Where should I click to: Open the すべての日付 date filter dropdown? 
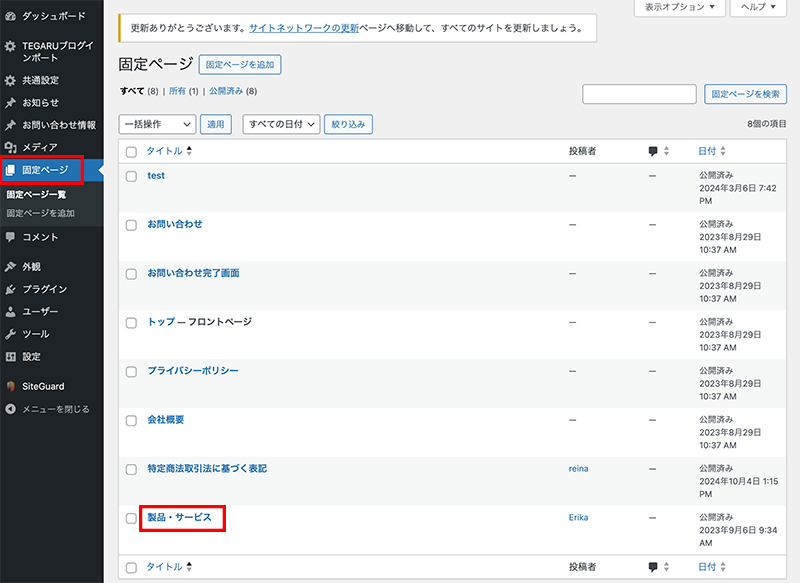pyautogui.click(x=281, y=124)
